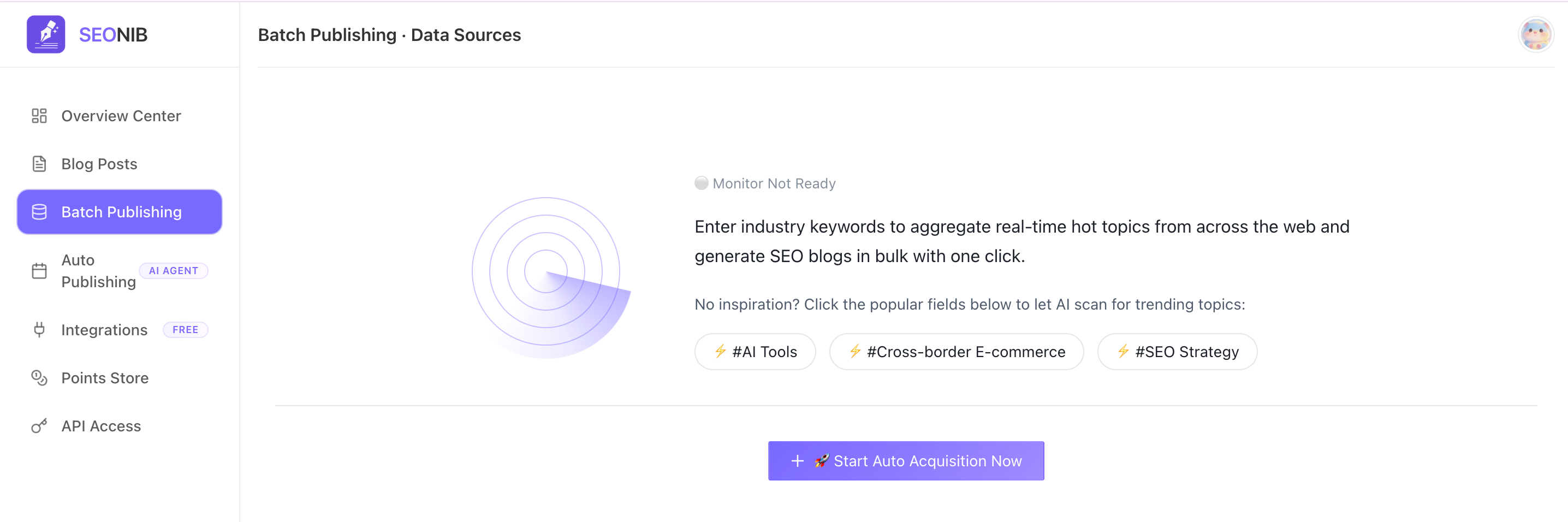Open the Overview Center menu item
Screen dimensions: 1568x522
[x=121, y=116]
